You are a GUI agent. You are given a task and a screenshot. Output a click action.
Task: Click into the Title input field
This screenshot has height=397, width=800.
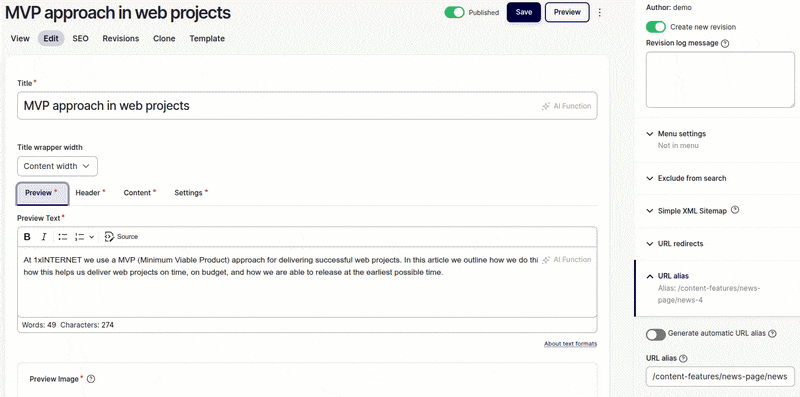click(x=307, y=106)
